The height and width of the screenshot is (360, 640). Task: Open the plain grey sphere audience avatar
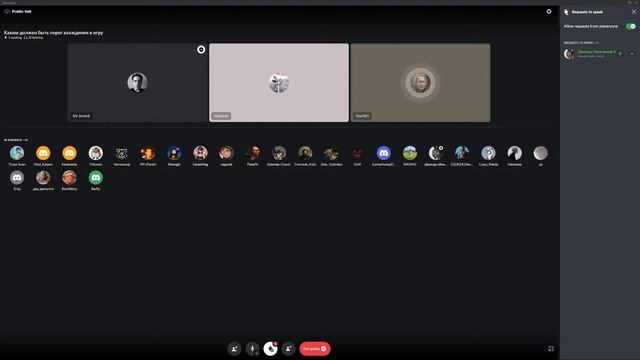click(x=541, y=153)
